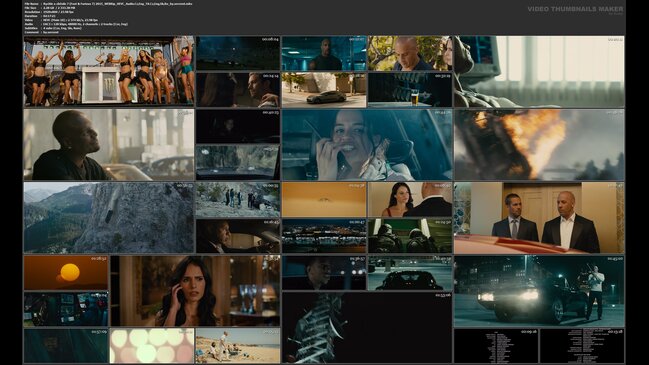Click the beer glass on table thumbnail
The image size is (649, 365).
pos(410,90)
